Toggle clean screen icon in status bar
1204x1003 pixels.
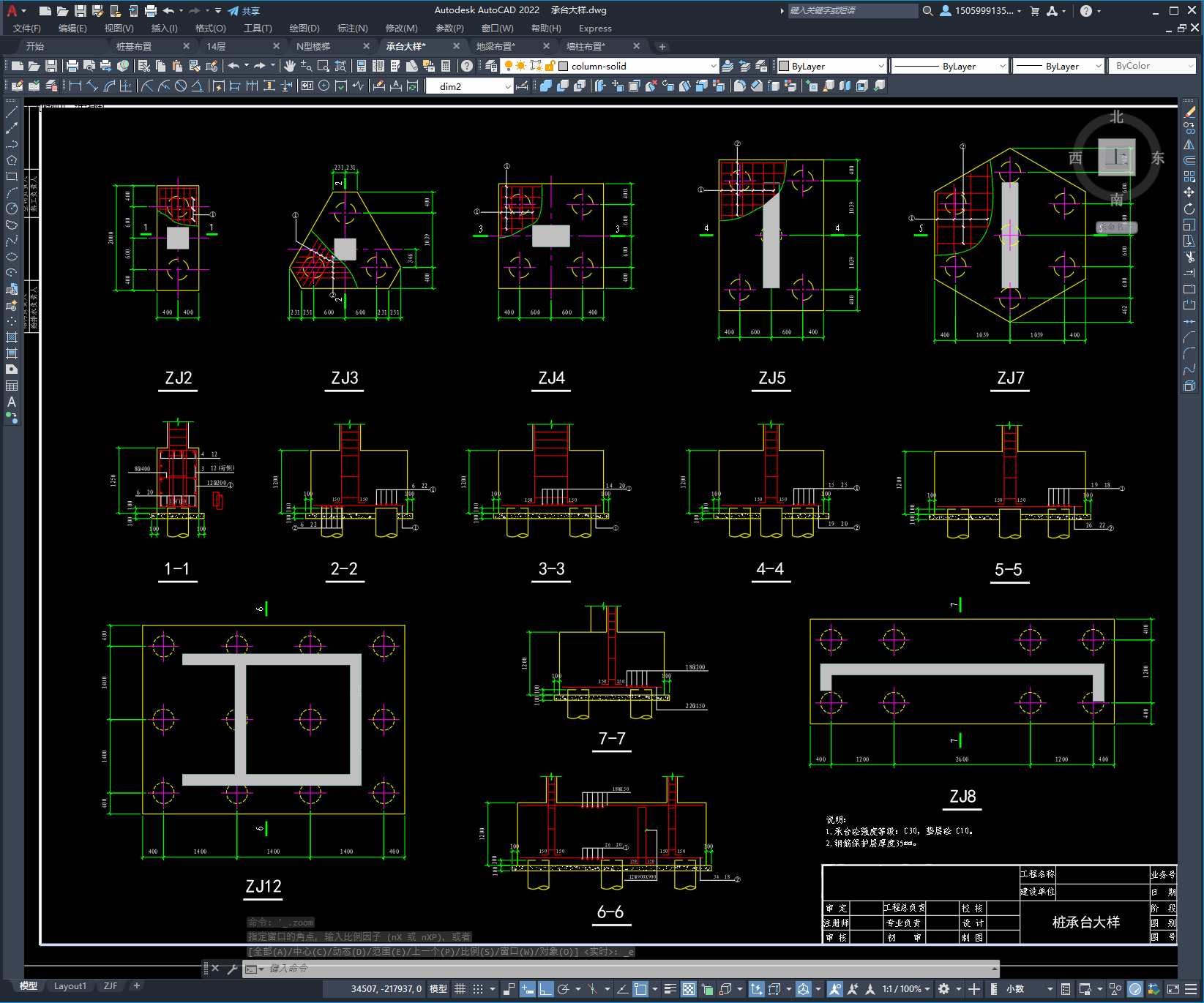click(x=1173, y=989)
